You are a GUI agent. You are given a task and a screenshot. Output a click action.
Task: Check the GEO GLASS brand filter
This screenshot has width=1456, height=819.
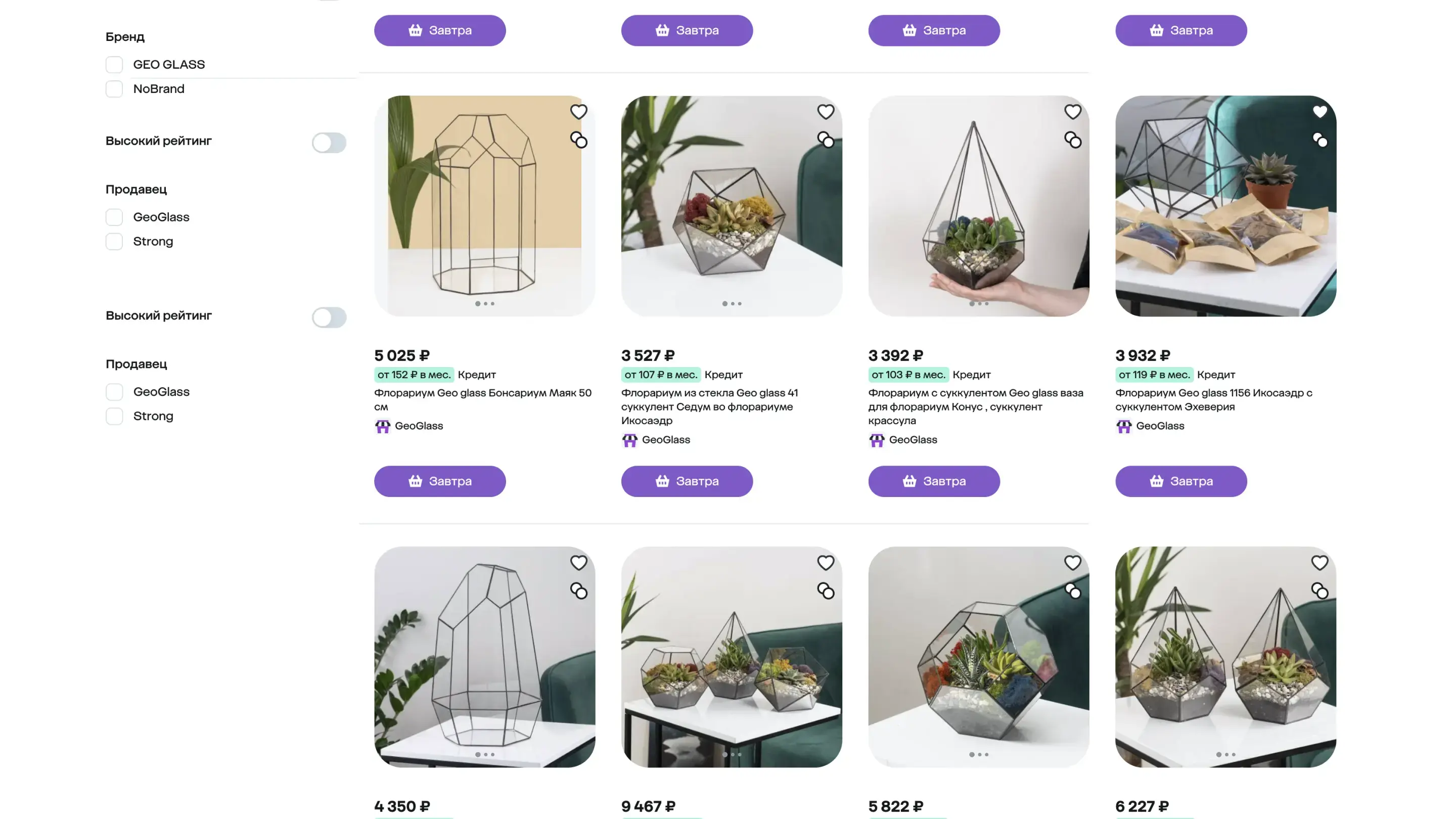[x=114, y=64]
